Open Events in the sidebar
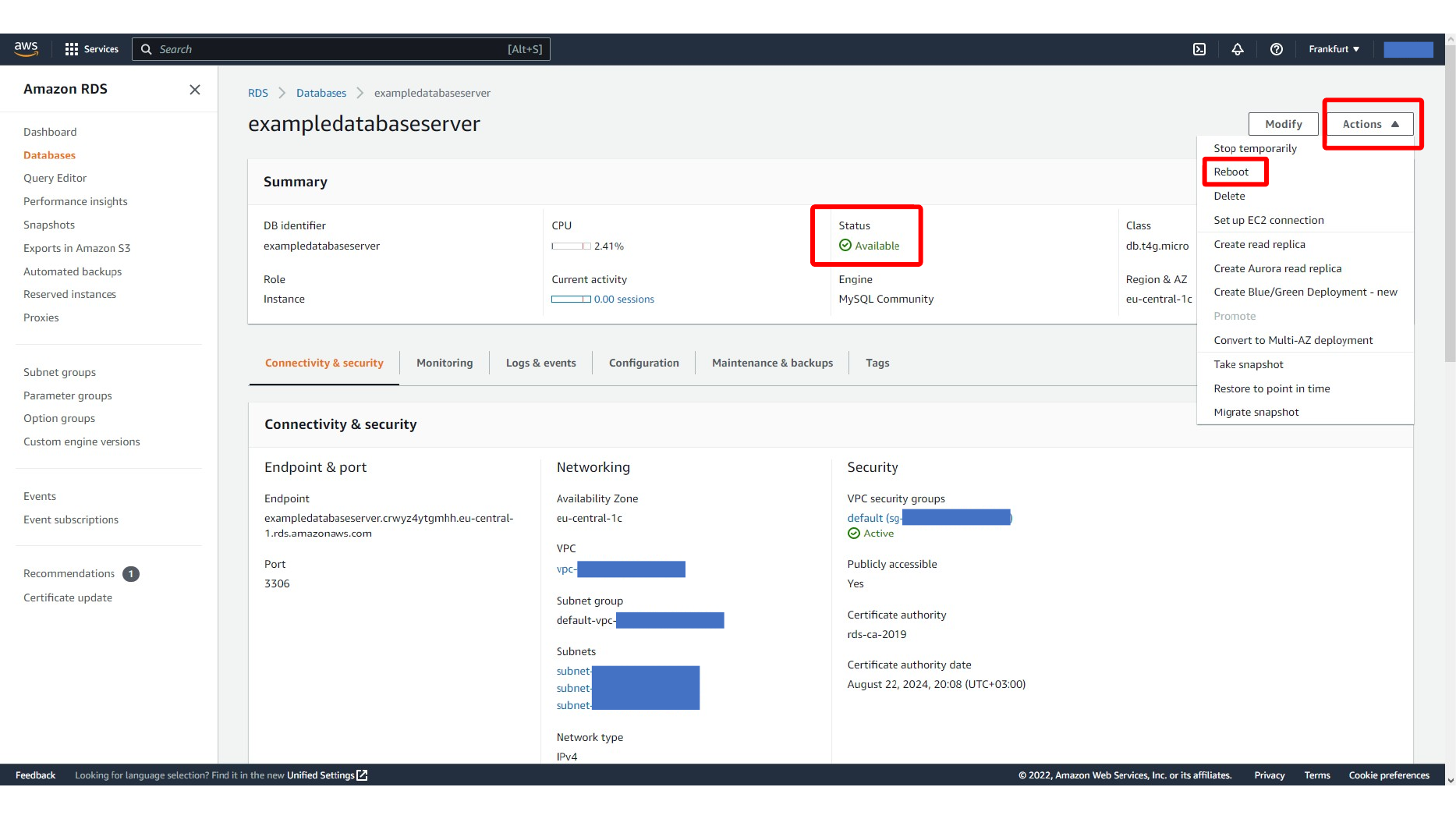Screen dimensions: 1456x819 pos(39,496)
